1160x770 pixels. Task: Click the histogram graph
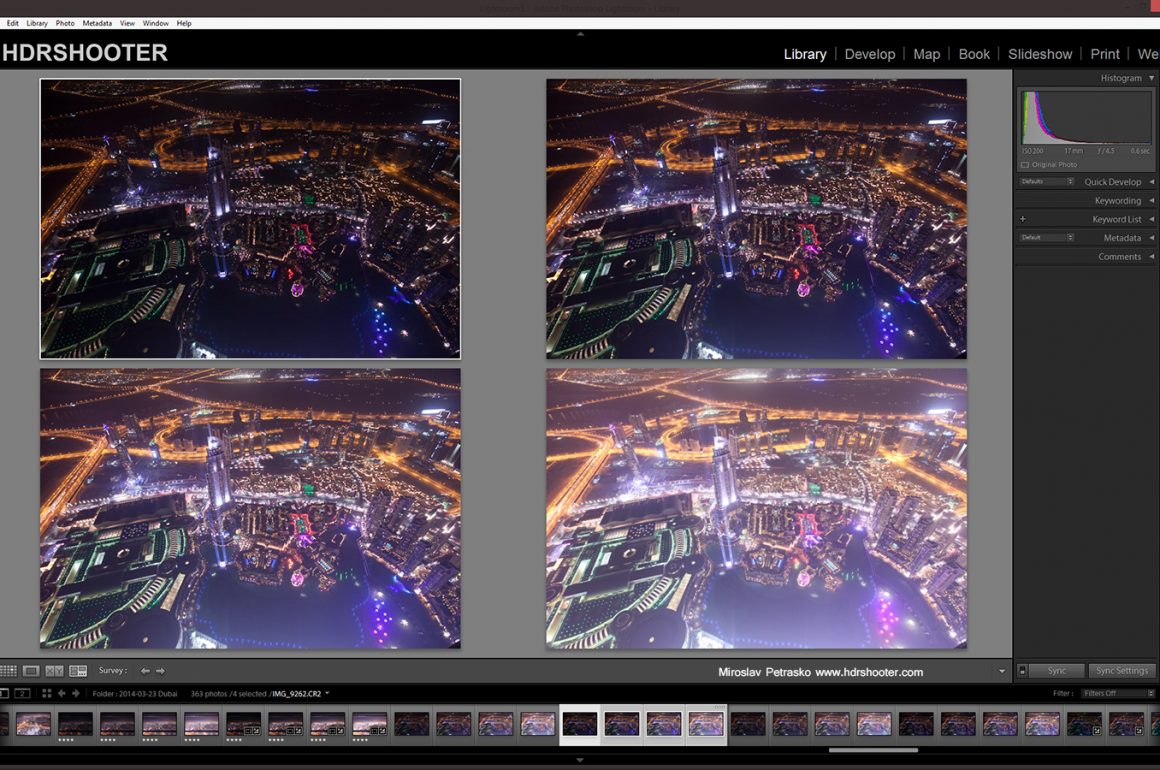(1086, 118)
